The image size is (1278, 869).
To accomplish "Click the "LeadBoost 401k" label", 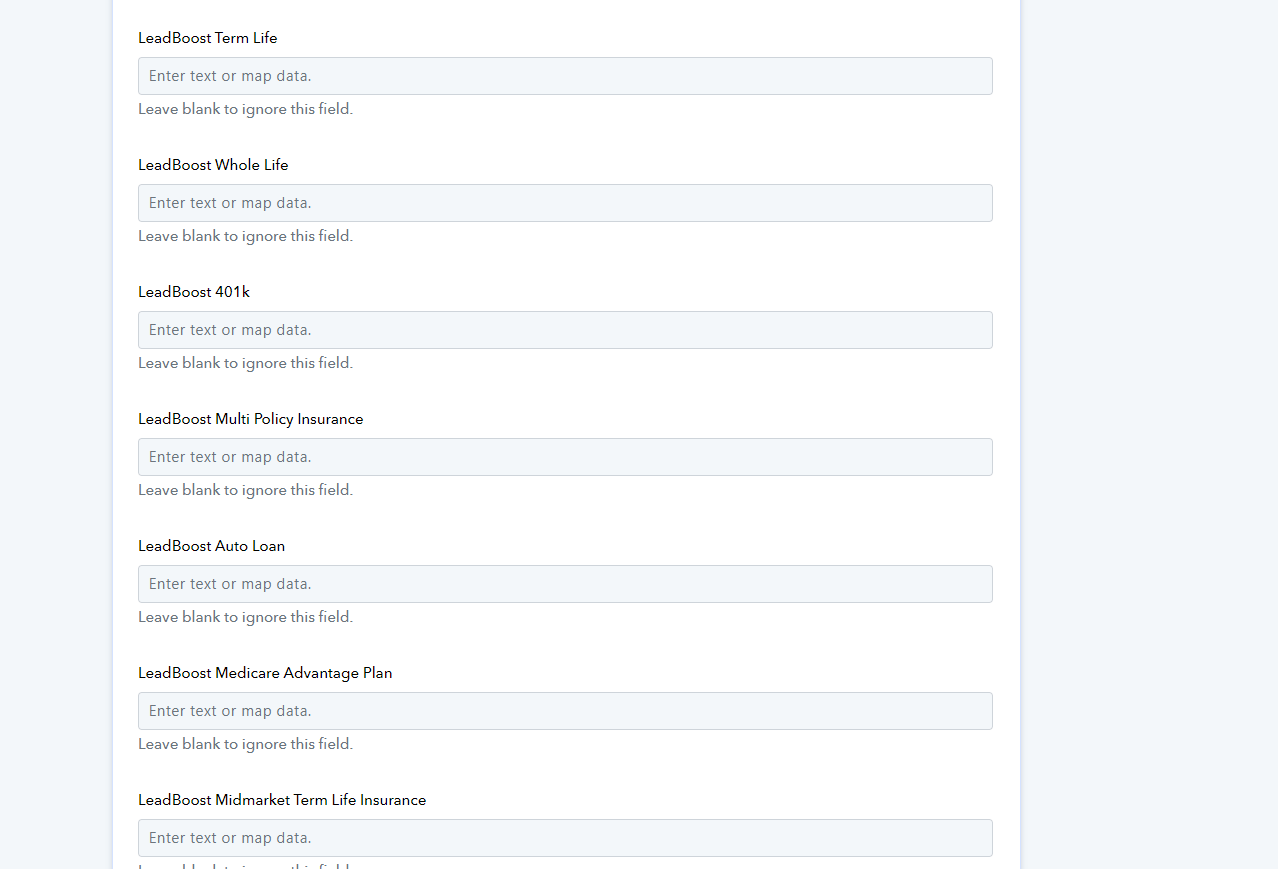I will 194,292.
